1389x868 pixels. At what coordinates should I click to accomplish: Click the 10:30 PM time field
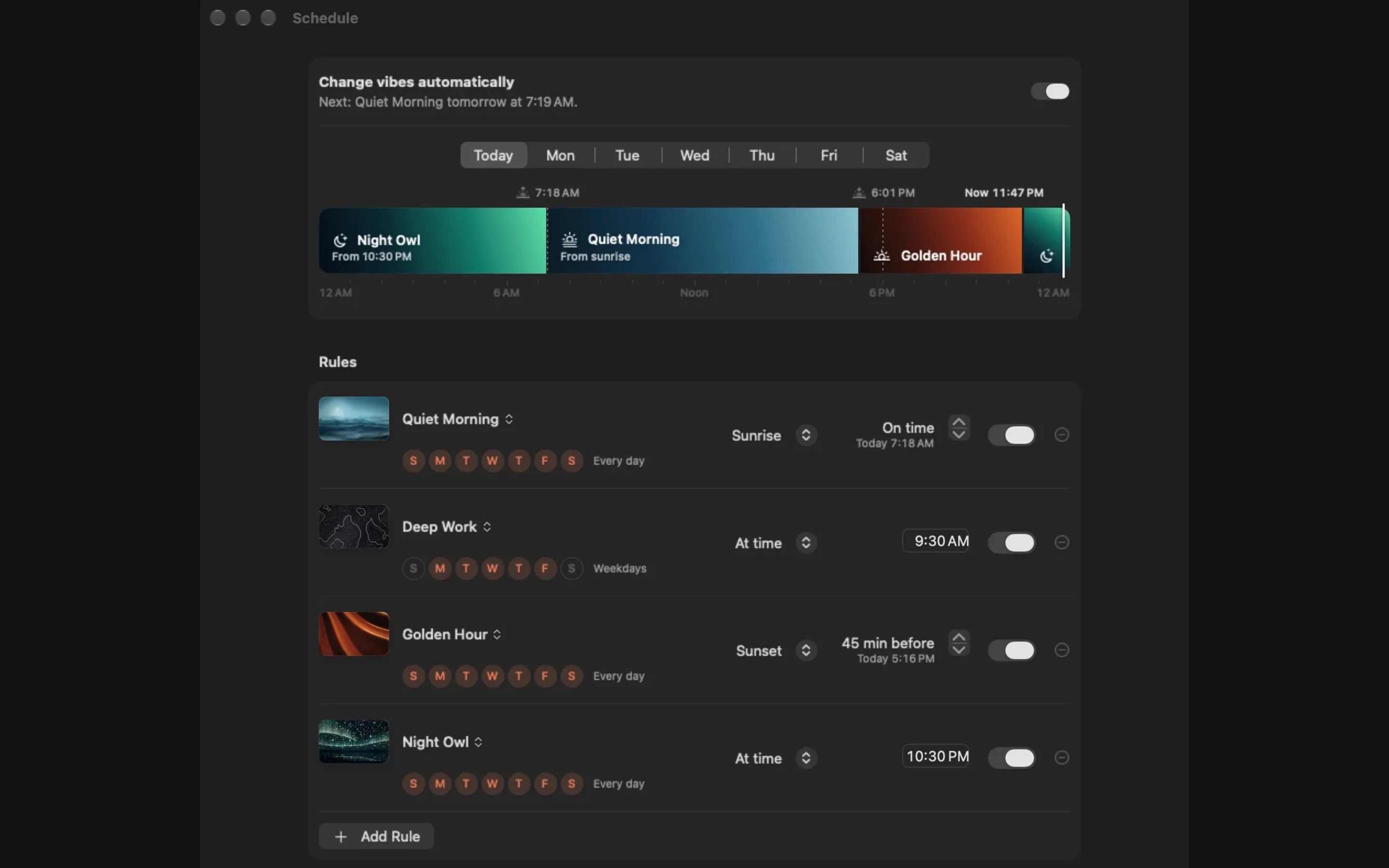click(x=936, y=756)
